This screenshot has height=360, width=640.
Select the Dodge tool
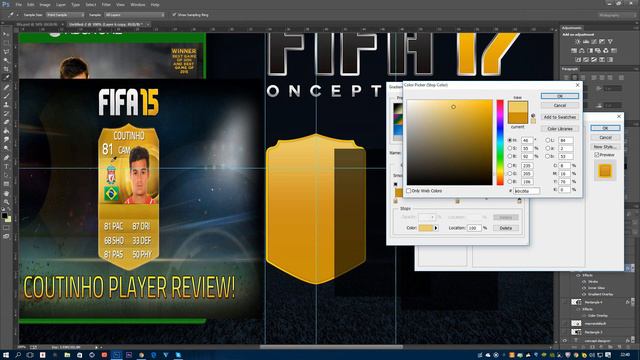[6, 148]
